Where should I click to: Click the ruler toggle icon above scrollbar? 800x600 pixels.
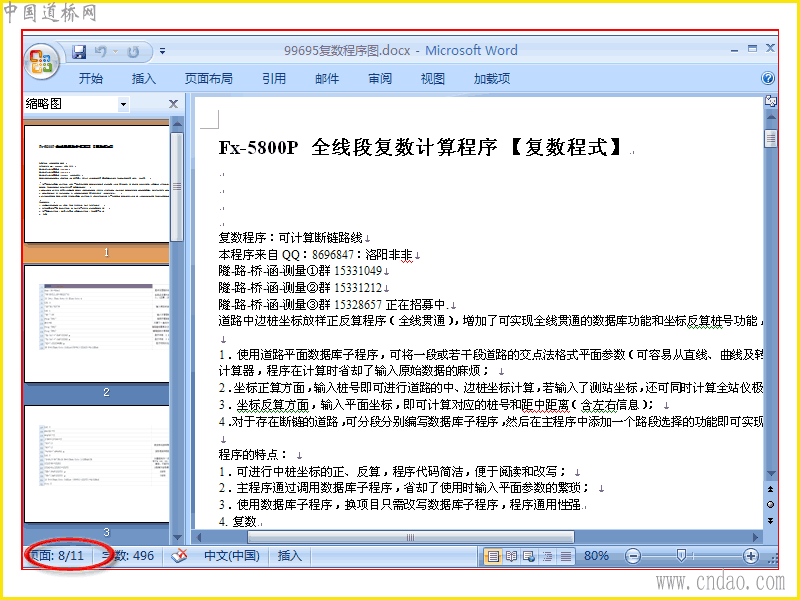pyautogui.click(x=770, y=102)
